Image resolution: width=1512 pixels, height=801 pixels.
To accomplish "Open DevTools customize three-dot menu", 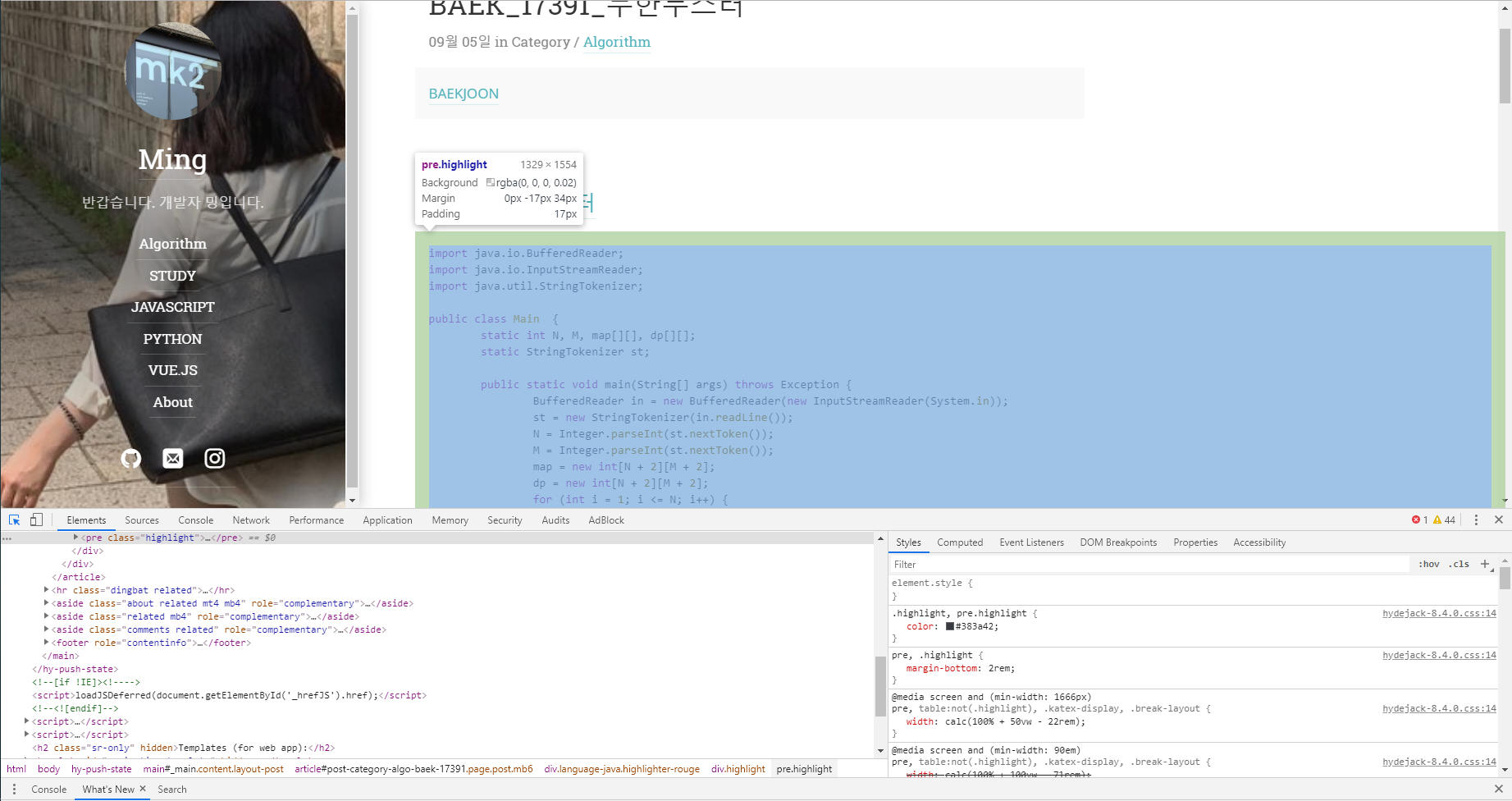I will (x=1476, y=520).
